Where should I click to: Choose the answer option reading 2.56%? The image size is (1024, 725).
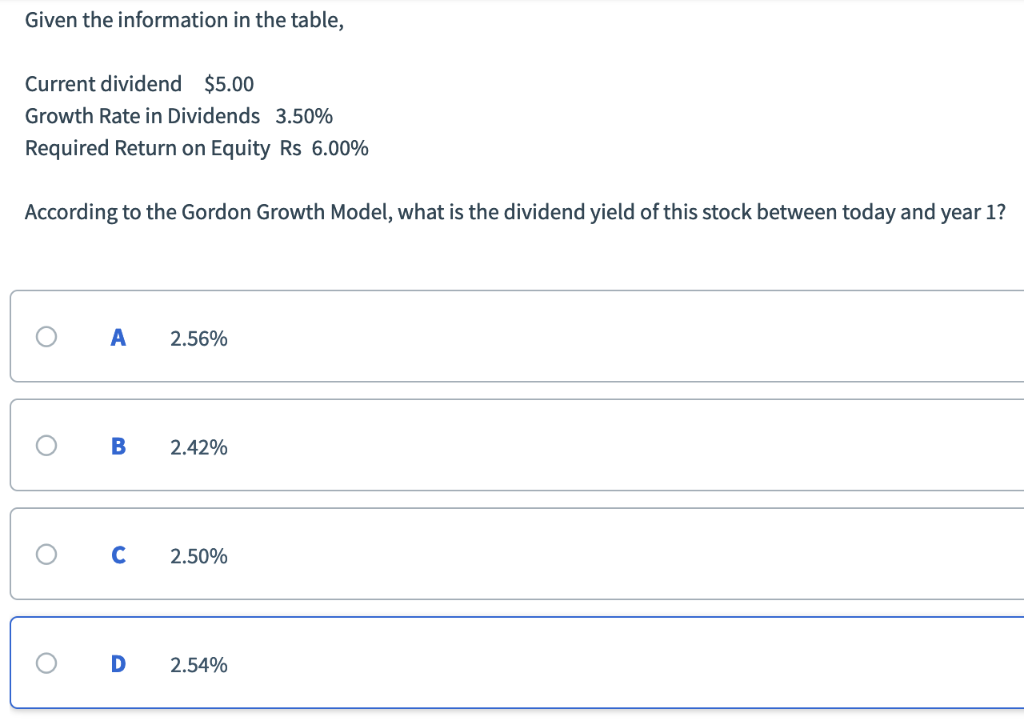point(198,338)
